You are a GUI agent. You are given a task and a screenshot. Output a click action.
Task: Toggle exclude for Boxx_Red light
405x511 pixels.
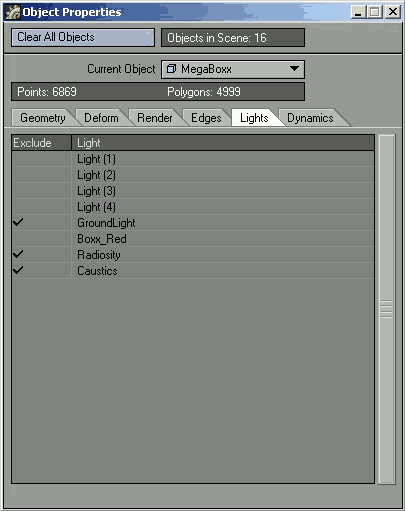[x=41, y=239]
